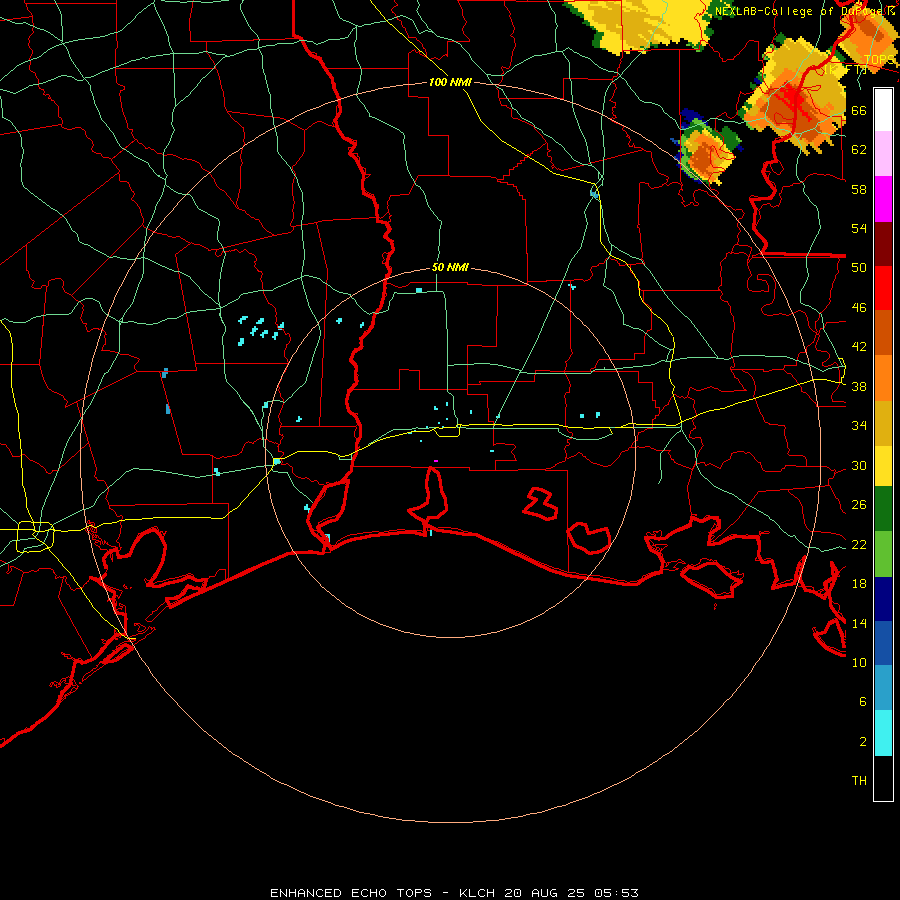Click the magenta legend color swatch
Viewport: 900px width, 900px height.
coord(883,199)
